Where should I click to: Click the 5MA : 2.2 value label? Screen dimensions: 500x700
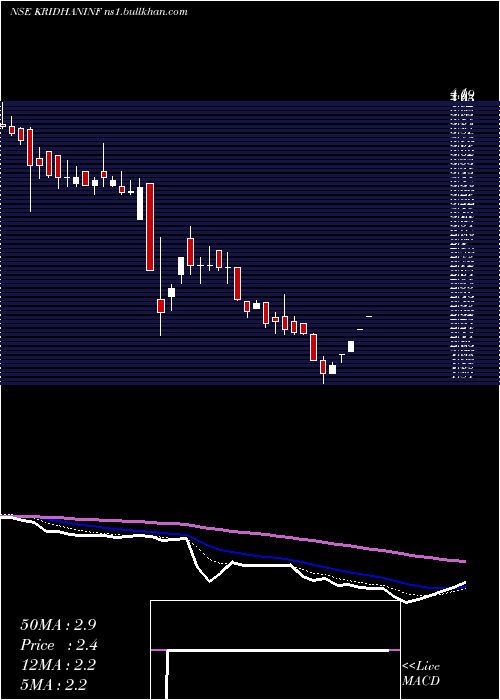(x=54, y=684)
